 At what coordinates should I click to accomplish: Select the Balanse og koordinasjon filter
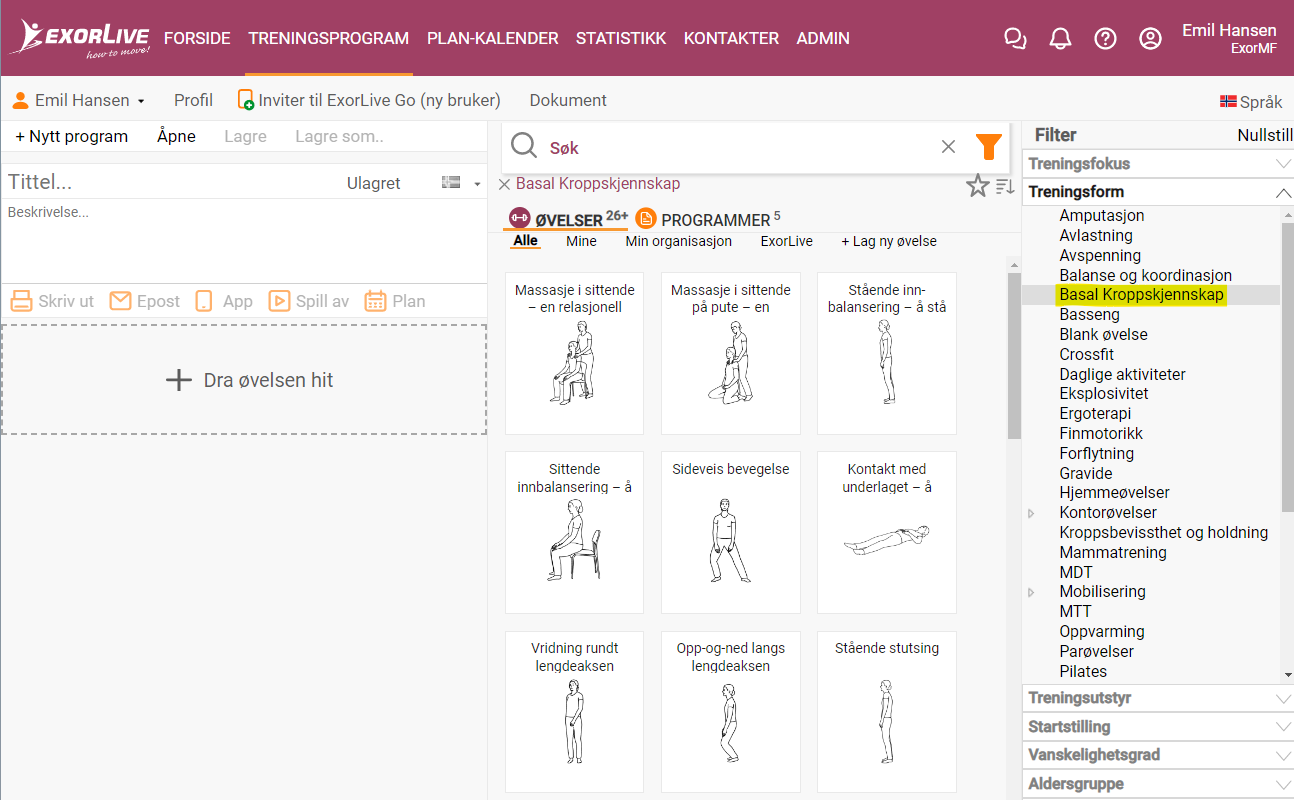(1146, 275)
